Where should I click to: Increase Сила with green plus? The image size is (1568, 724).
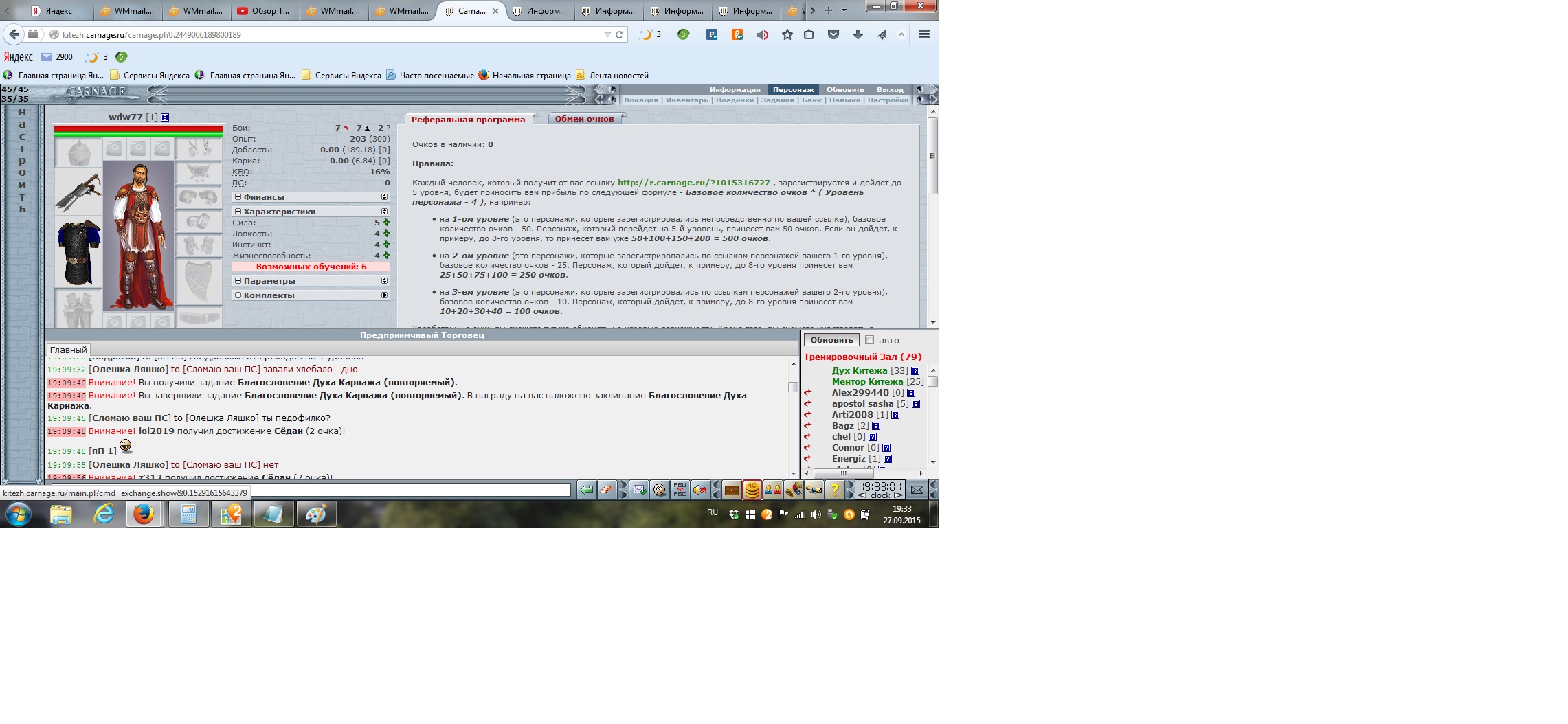point(386,223)
